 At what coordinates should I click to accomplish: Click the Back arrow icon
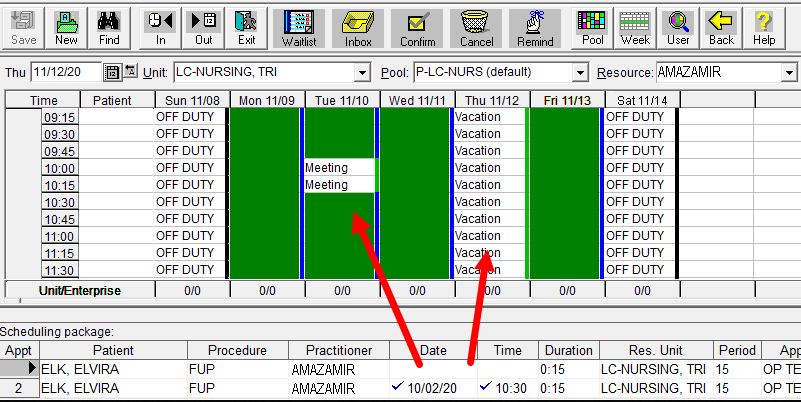(x=721, y=28)
